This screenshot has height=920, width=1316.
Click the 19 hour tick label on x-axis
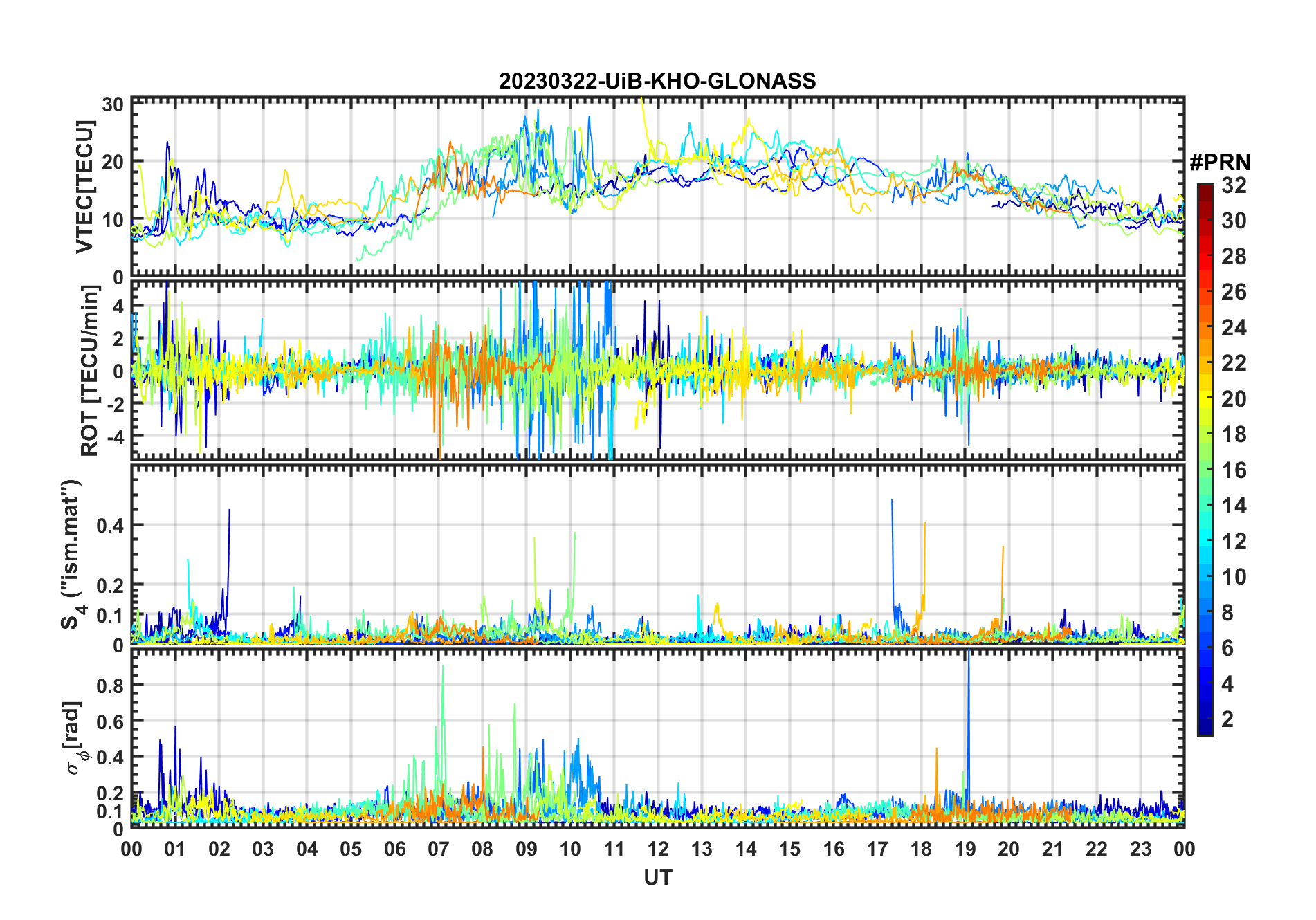tap(965, 849)
